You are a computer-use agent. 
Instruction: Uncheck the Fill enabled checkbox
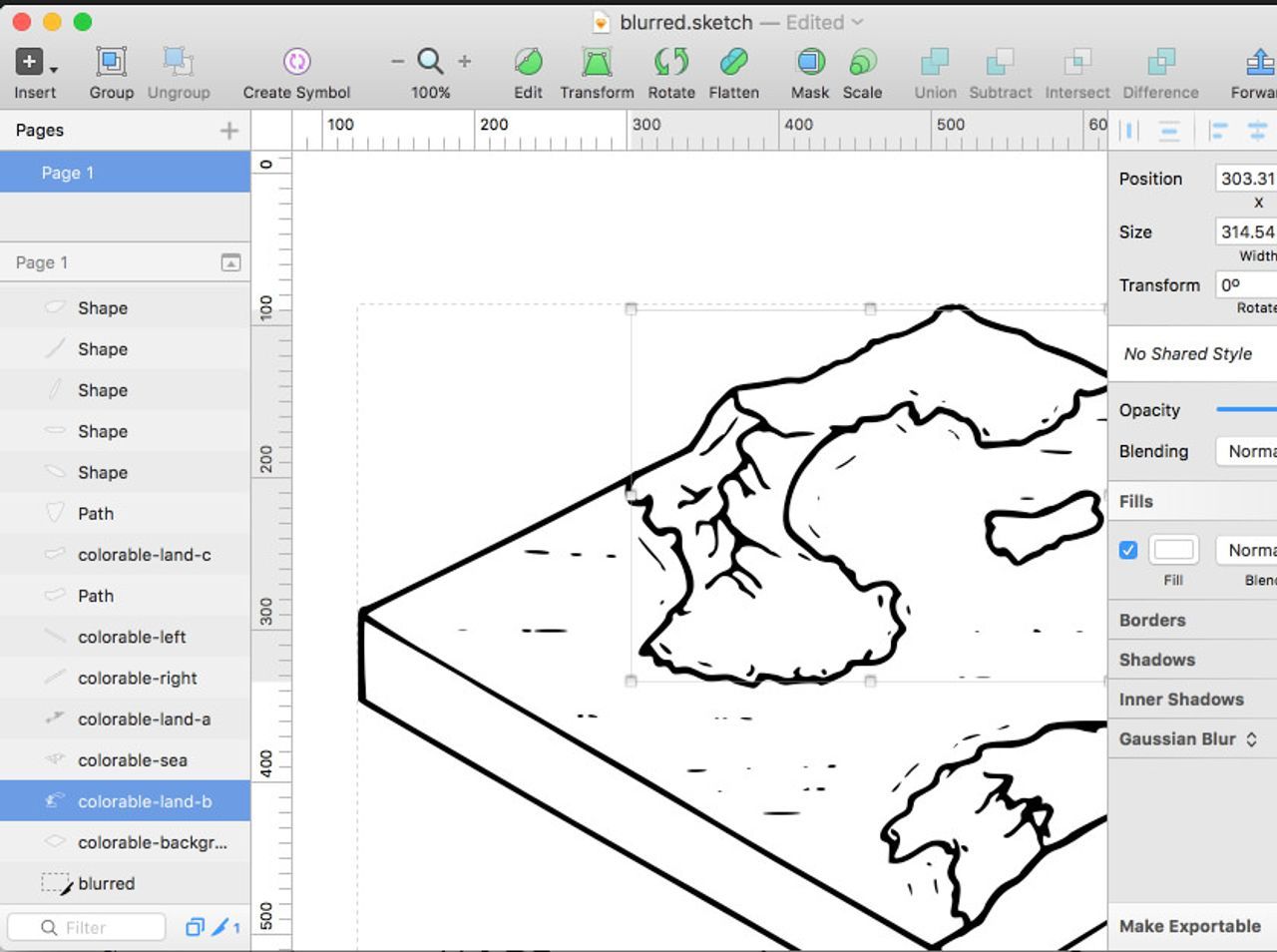pos(1128,550)
